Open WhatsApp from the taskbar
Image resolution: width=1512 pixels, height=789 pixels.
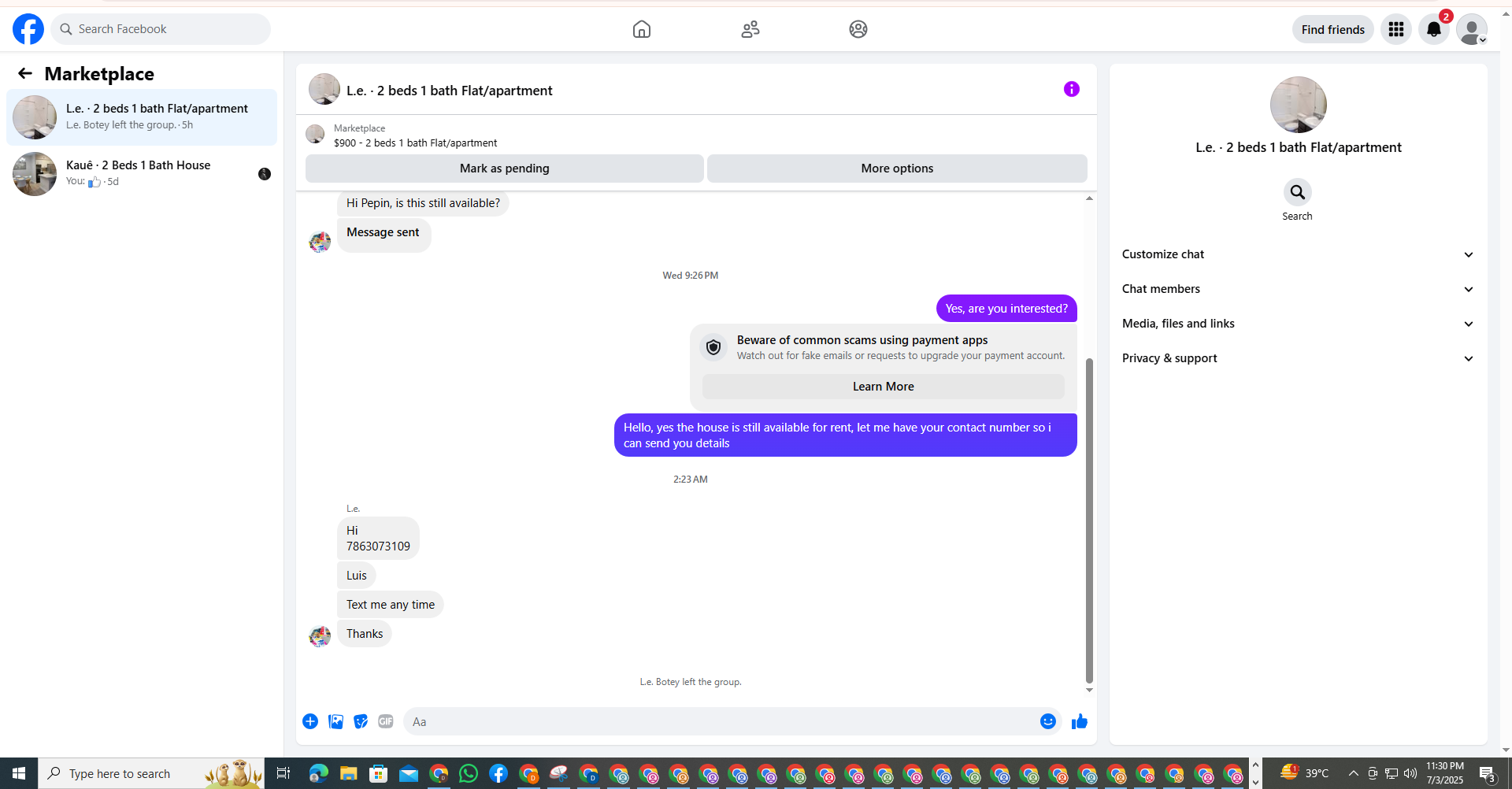pyautogui.click(x=469, y=773)
